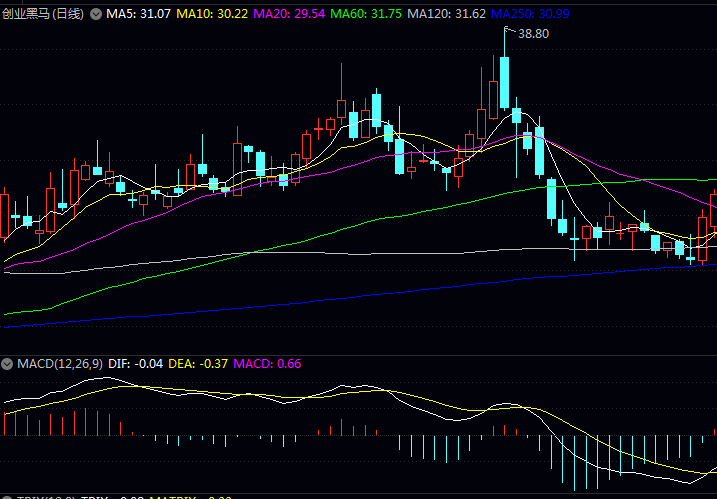Screen dimensions: 717x499
Task: Select the yellow MA10 label
Action: (x=213, y=14)
